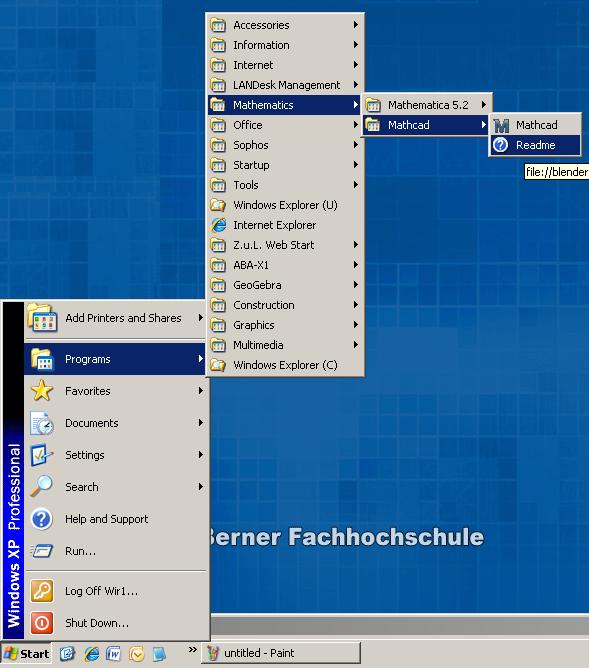Open the Office program group
Screen dimensions: 589x668
pyautogui.click(x=285, y=125)
